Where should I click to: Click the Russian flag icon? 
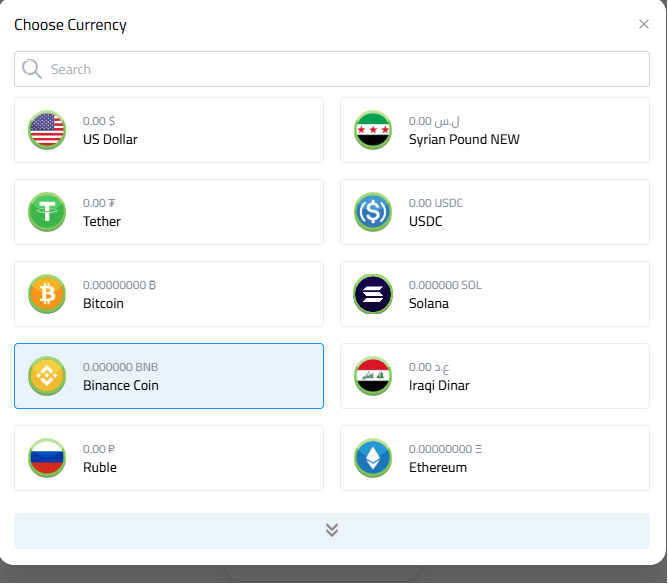tap(47, 458)
